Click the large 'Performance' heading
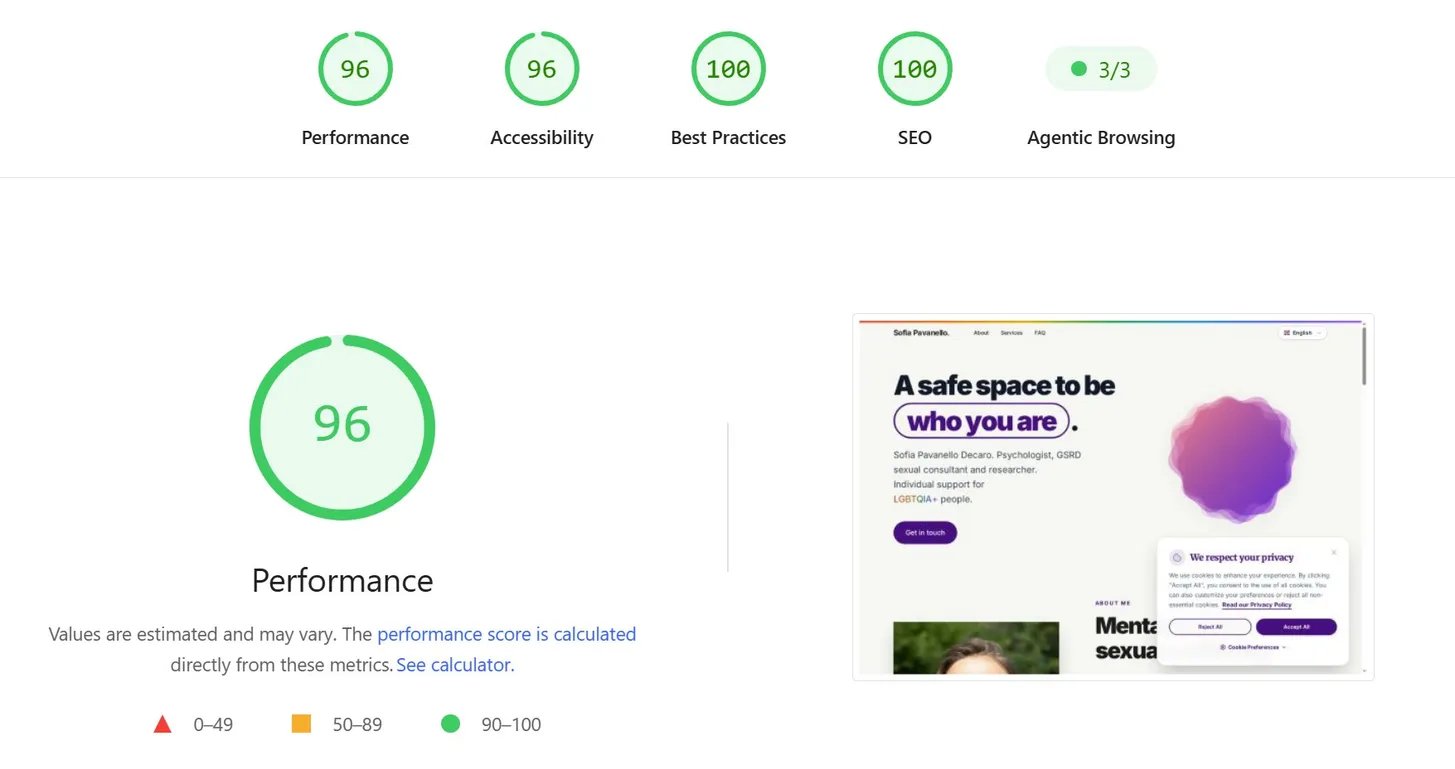1455x769 pixels. tap(342, 581)
